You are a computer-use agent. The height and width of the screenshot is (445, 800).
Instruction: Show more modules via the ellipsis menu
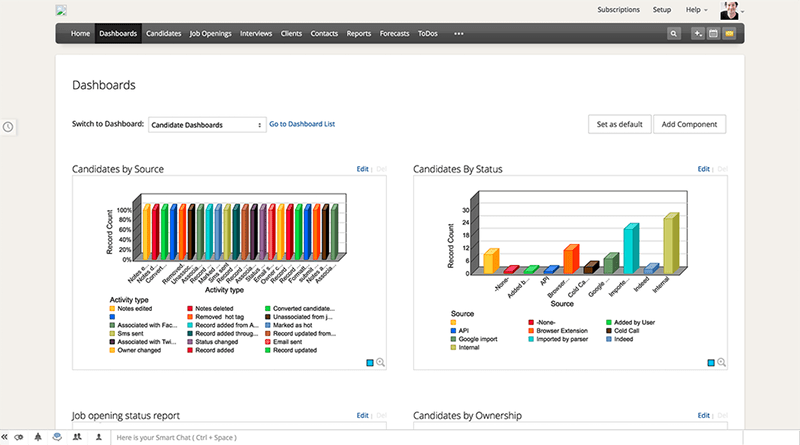click(x=459, y=33)
